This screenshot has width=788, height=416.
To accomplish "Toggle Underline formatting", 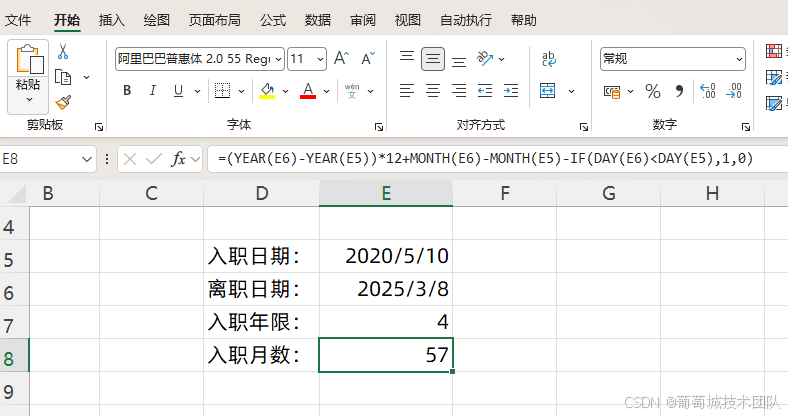I will coord(178,90).
